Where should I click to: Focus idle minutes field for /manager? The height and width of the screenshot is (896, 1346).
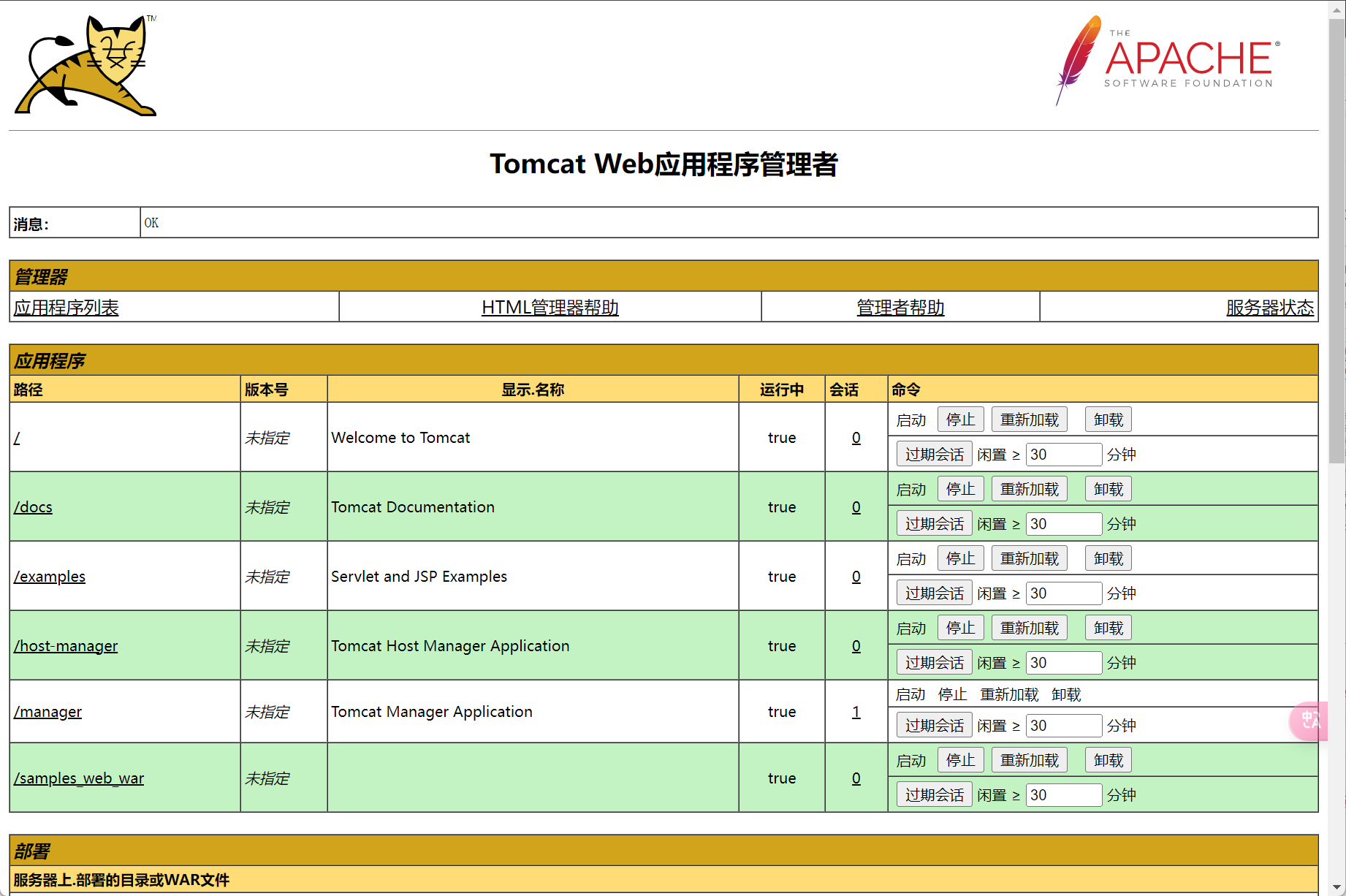1064,725
